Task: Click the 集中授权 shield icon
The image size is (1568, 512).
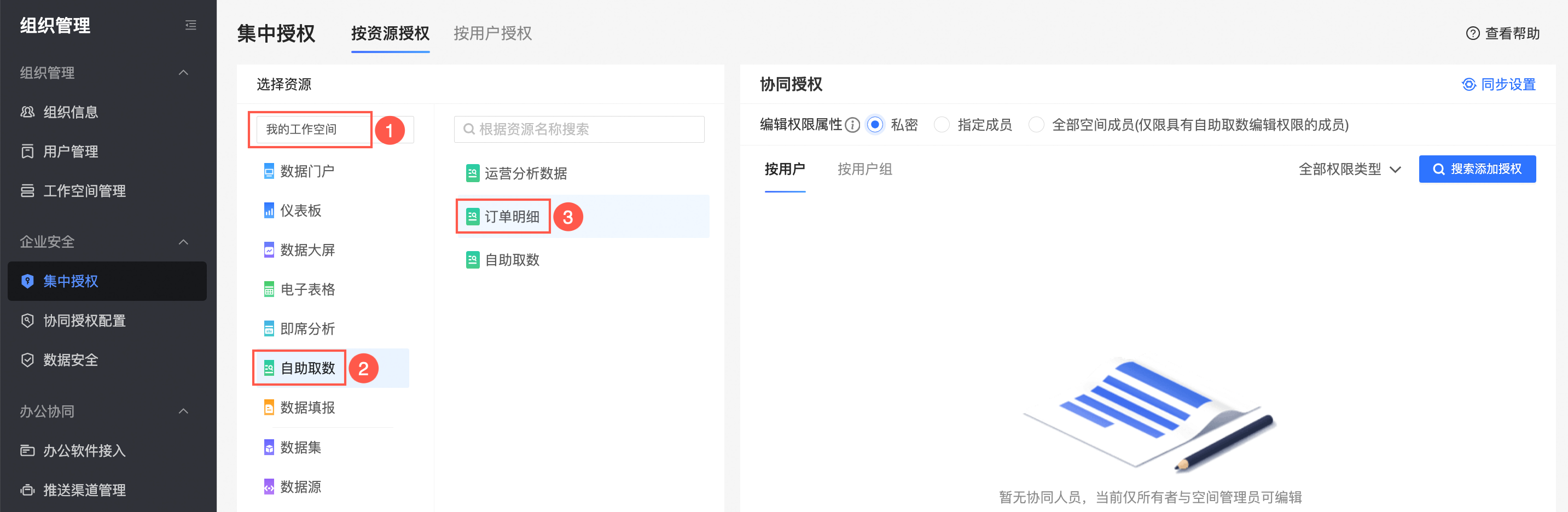Action: pos(27,281)
